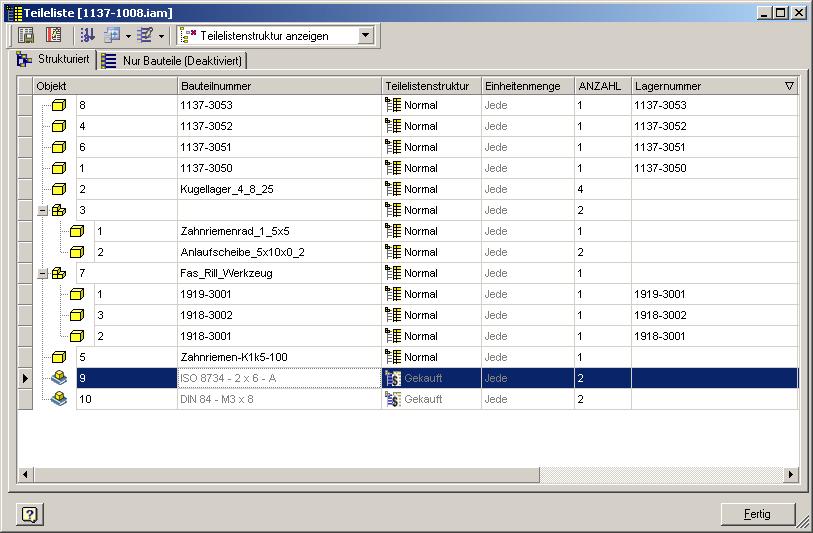Screen dimensions: 813x533
Task: Click part icon of 1137-3053 row
Action: pos(59,105)
